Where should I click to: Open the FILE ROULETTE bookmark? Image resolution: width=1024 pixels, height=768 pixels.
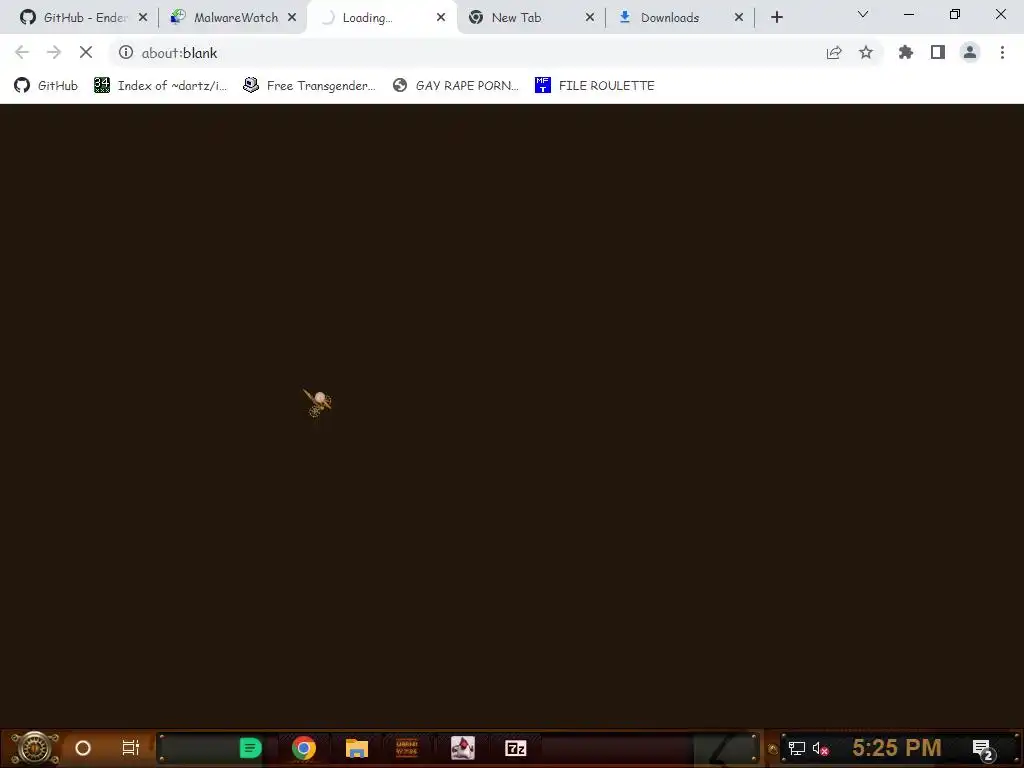595,86
